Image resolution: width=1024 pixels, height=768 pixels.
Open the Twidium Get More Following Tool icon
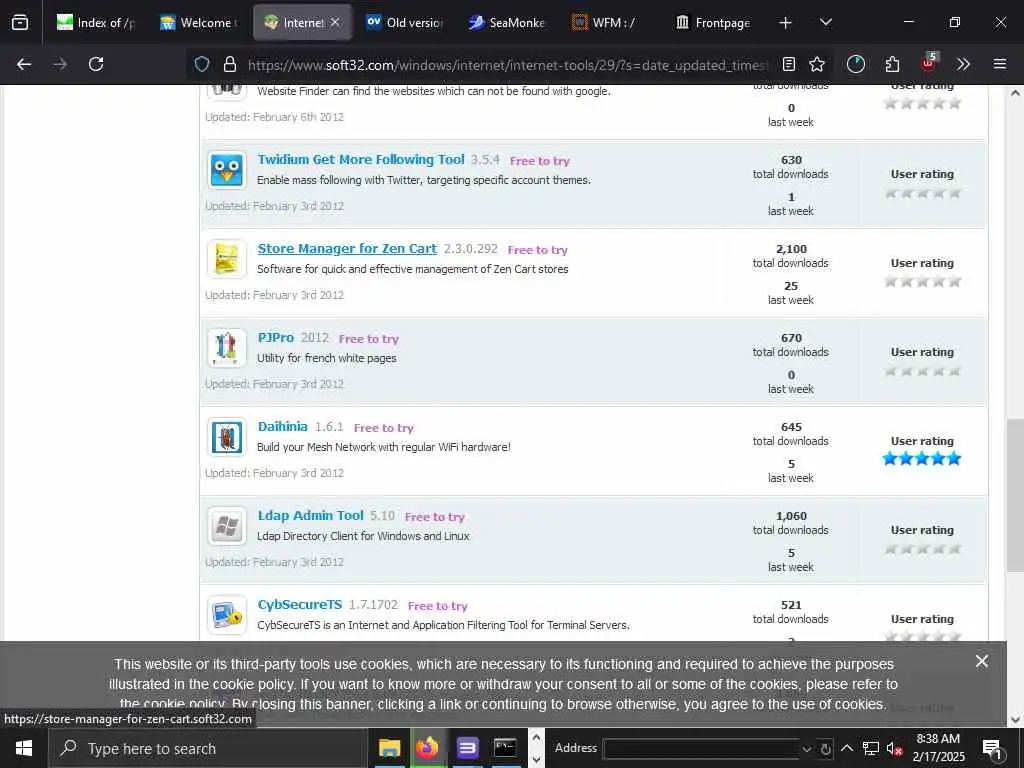click(x=227, y=170)
